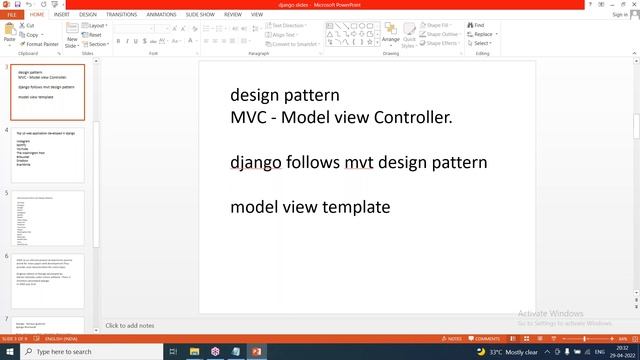Open the Select dropdown in Editing
The width and height of the screenshot is (640, 360).
tap(480, 43)
